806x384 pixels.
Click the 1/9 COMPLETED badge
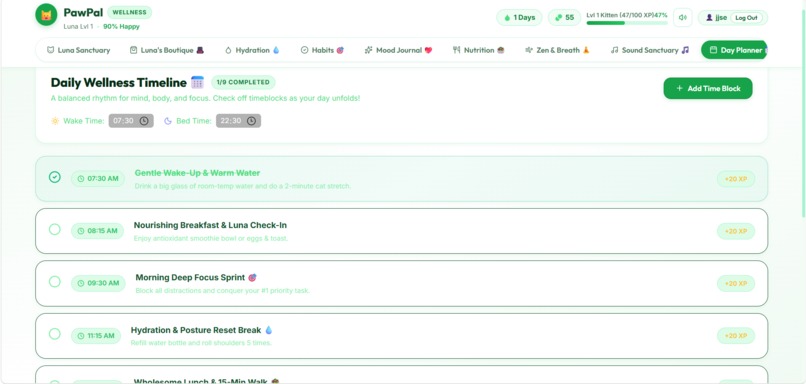243,82
